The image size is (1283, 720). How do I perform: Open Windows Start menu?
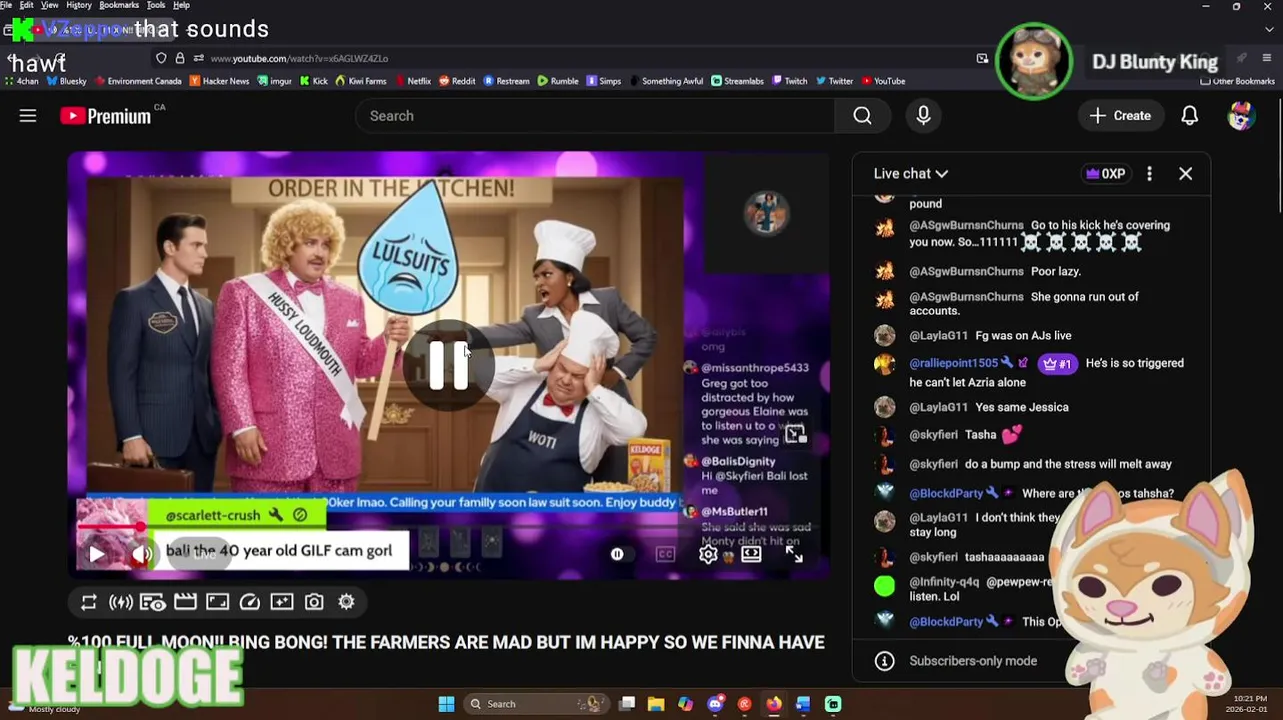pos(446,704)
